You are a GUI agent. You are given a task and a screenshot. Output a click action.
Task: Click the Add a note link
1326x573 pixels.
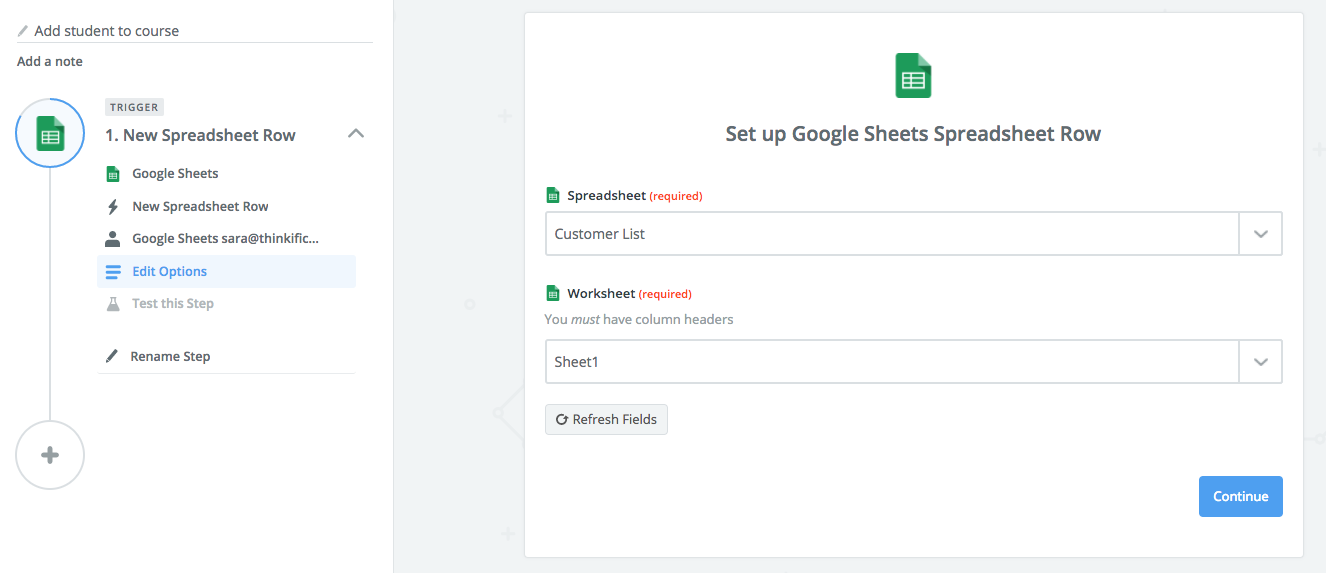50,62
